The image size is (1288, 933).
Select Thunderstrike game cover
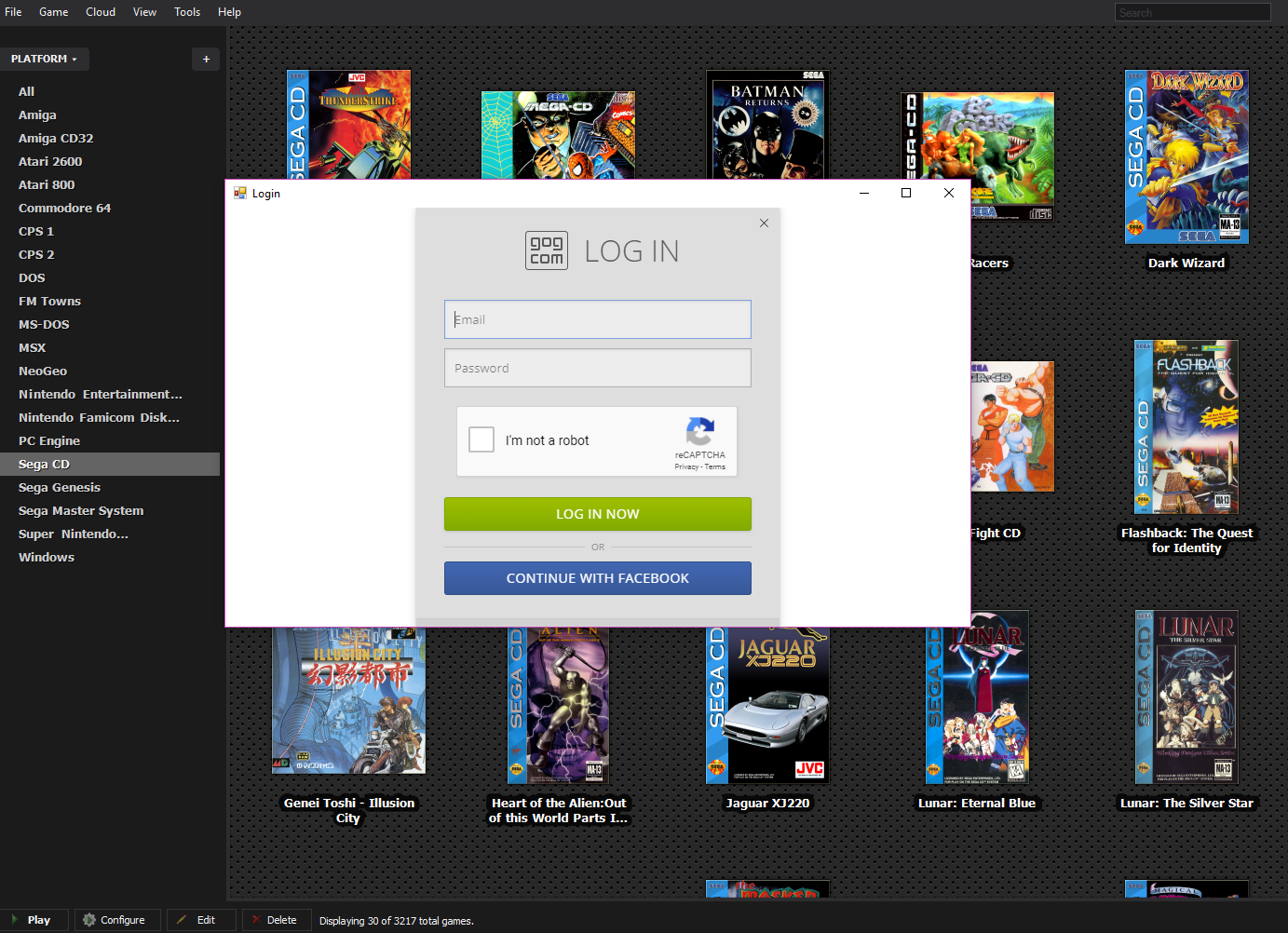click(348, 125)
